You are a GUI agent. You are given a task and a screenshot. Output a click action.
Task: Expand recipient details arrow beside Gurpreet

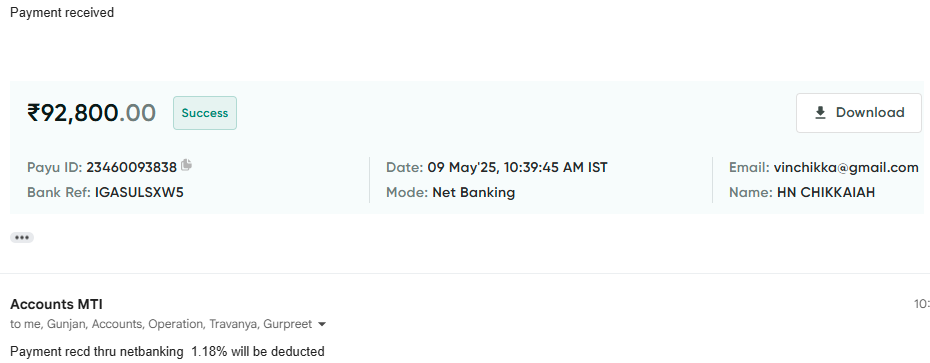pos(322,324)
